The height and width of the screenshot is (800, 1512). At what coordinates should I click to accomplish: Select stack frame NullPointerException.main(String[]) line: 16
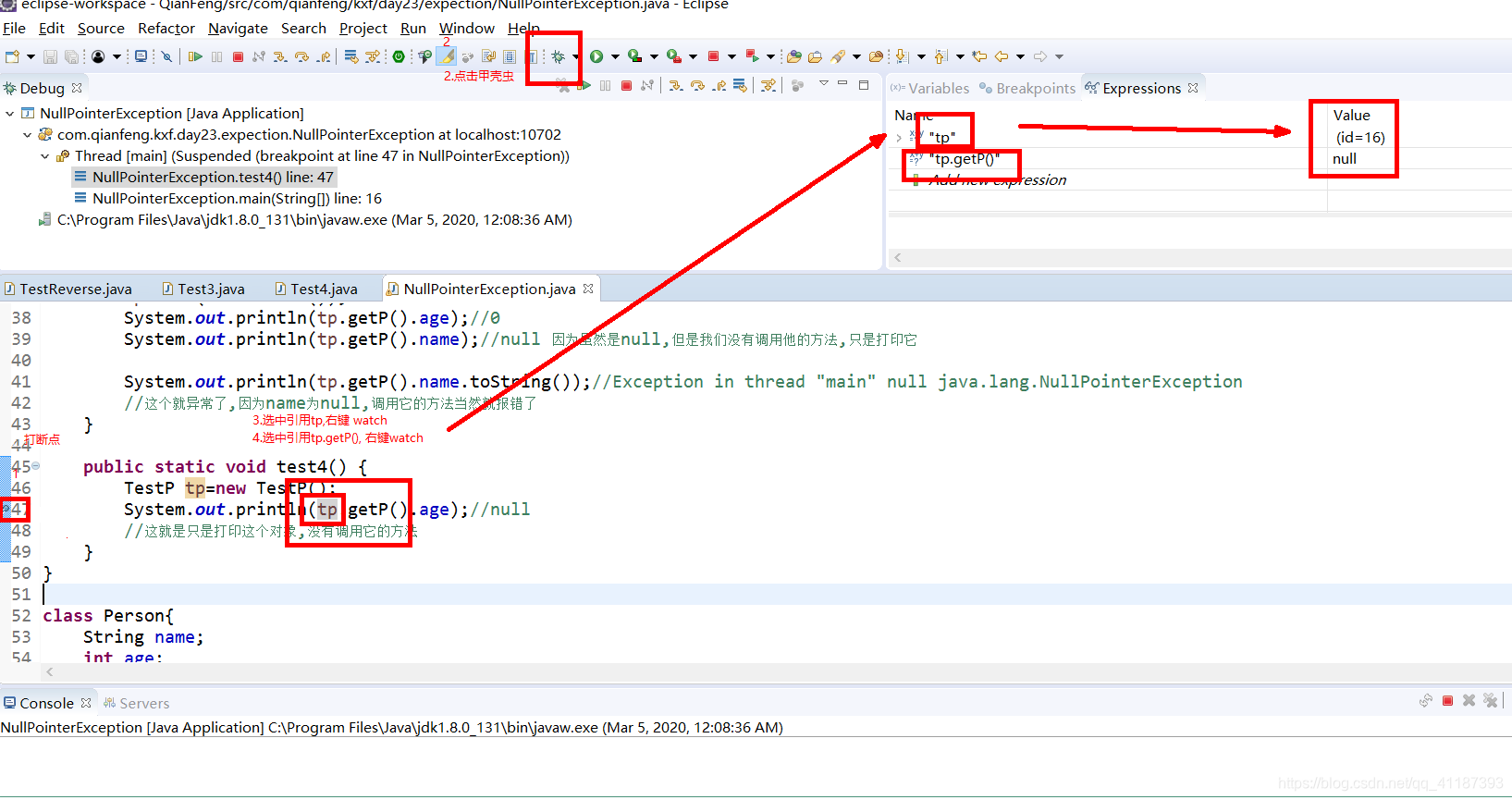[227, 198]
